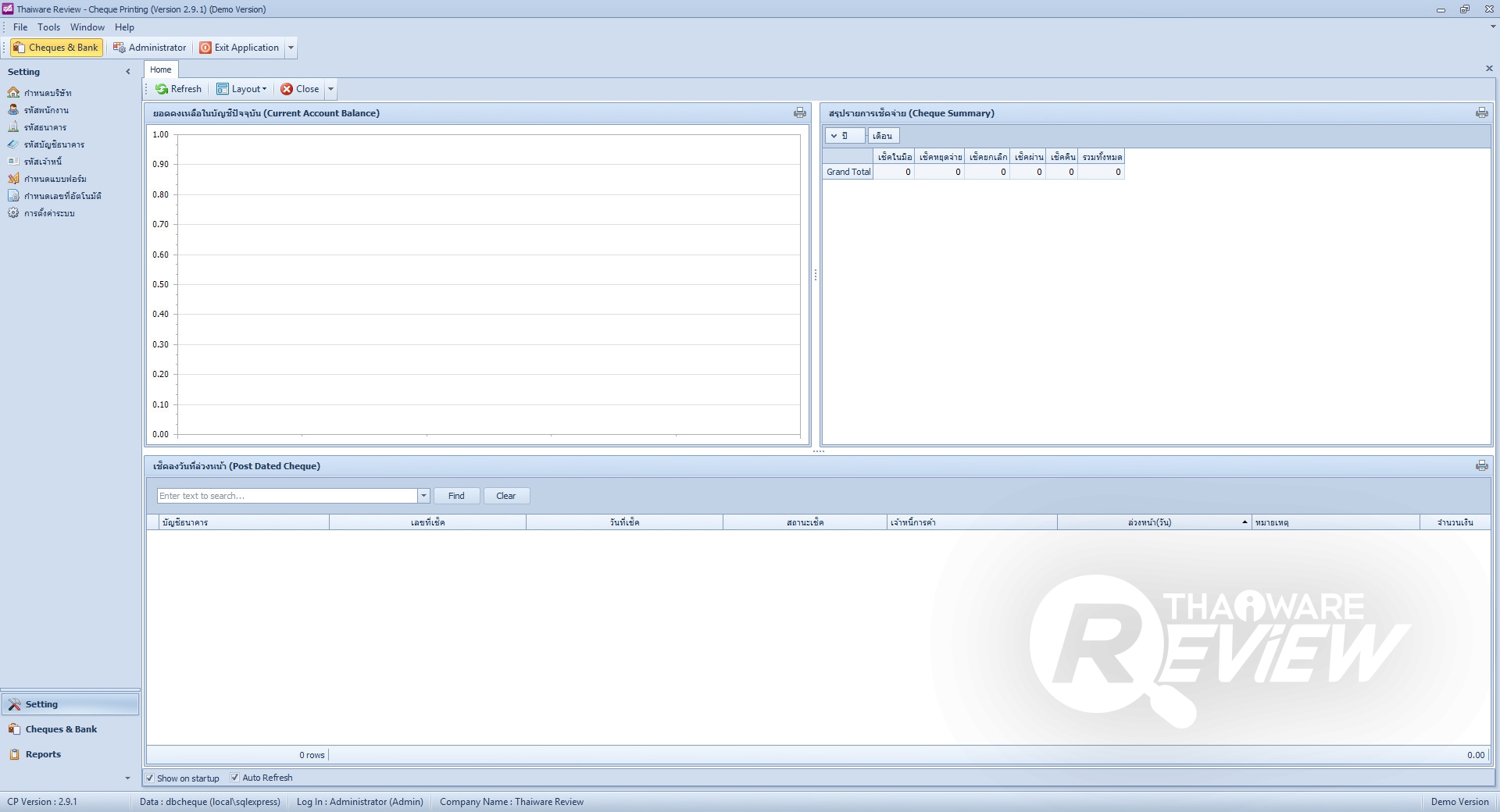Screen dimensions: 1500x812
Task: Click the เช็คผ่าน column header in summary
Action: point(1028,157)
